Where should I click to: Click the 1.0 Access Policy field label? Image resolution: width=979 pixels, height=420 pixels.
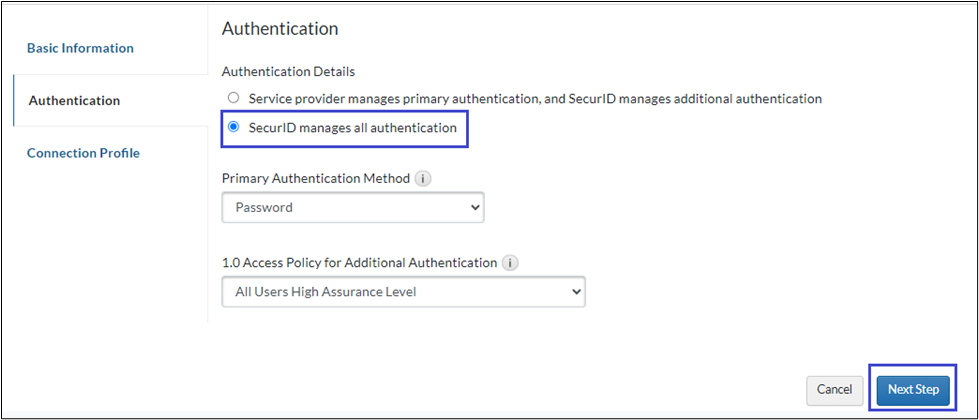(359, 263)
